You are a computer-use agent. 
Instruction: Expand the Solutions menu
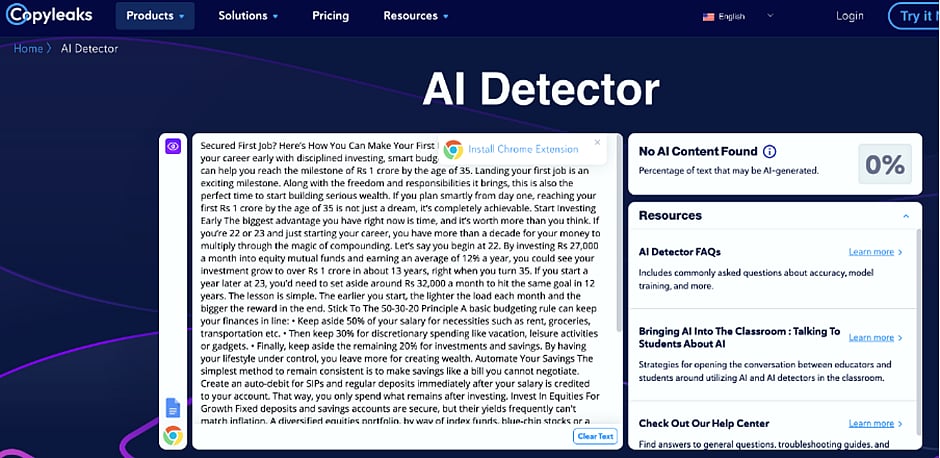[x=248, y=16]
